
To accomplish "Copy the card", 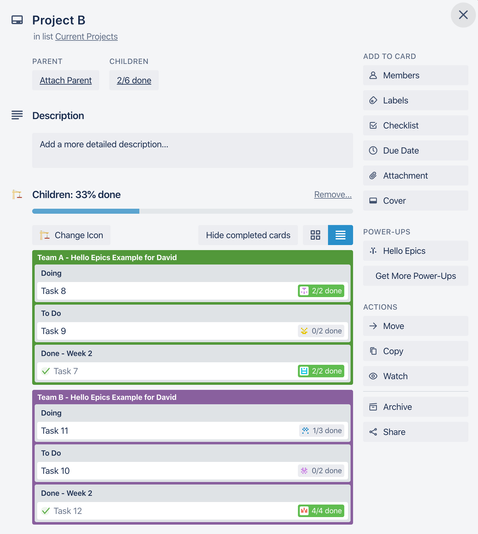I will pyautogui.click(x=415, y=351).
